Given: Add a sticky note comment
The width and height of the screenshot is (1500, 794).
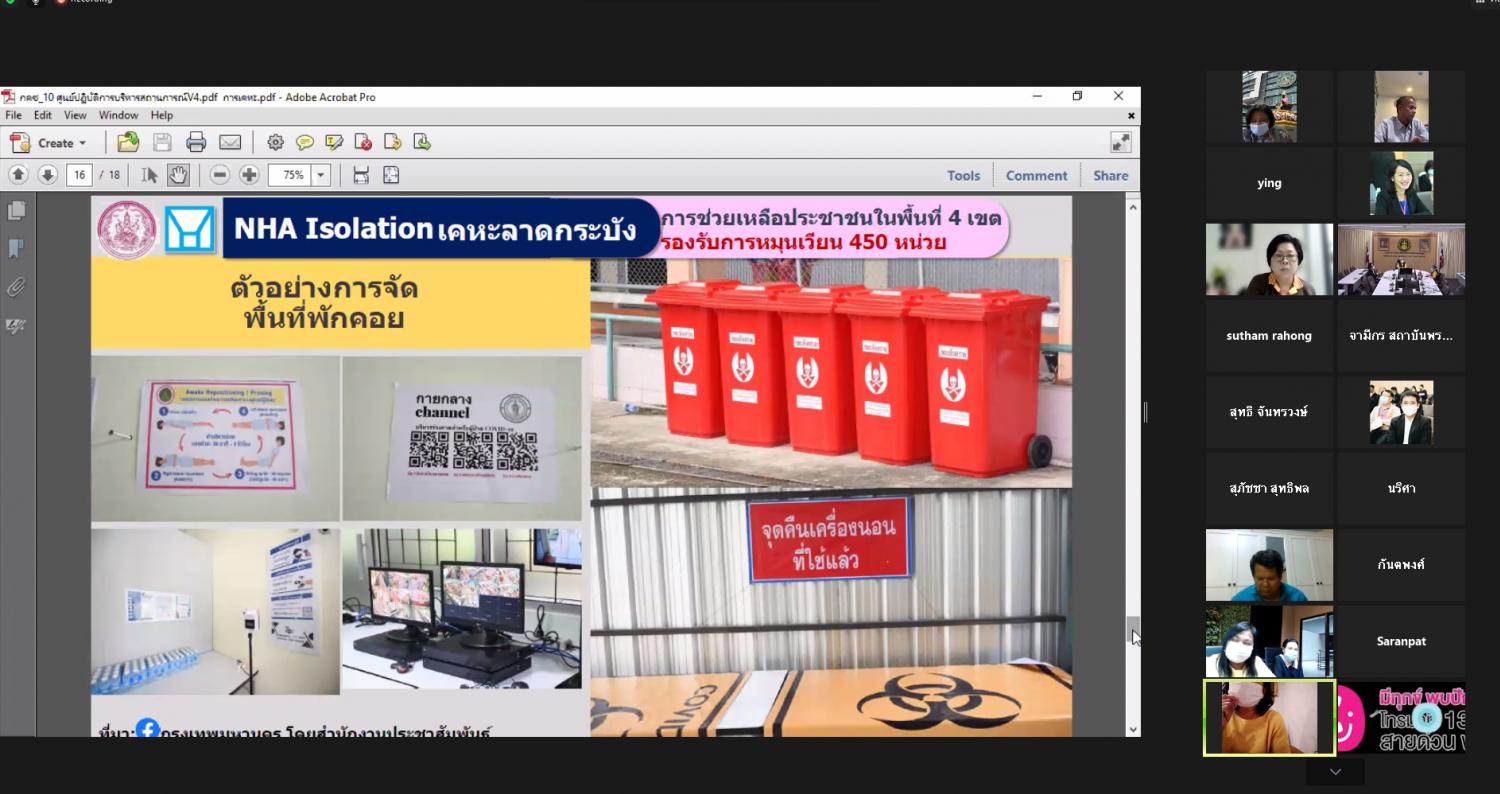Looking at the screenshot, I should [305, 143].
